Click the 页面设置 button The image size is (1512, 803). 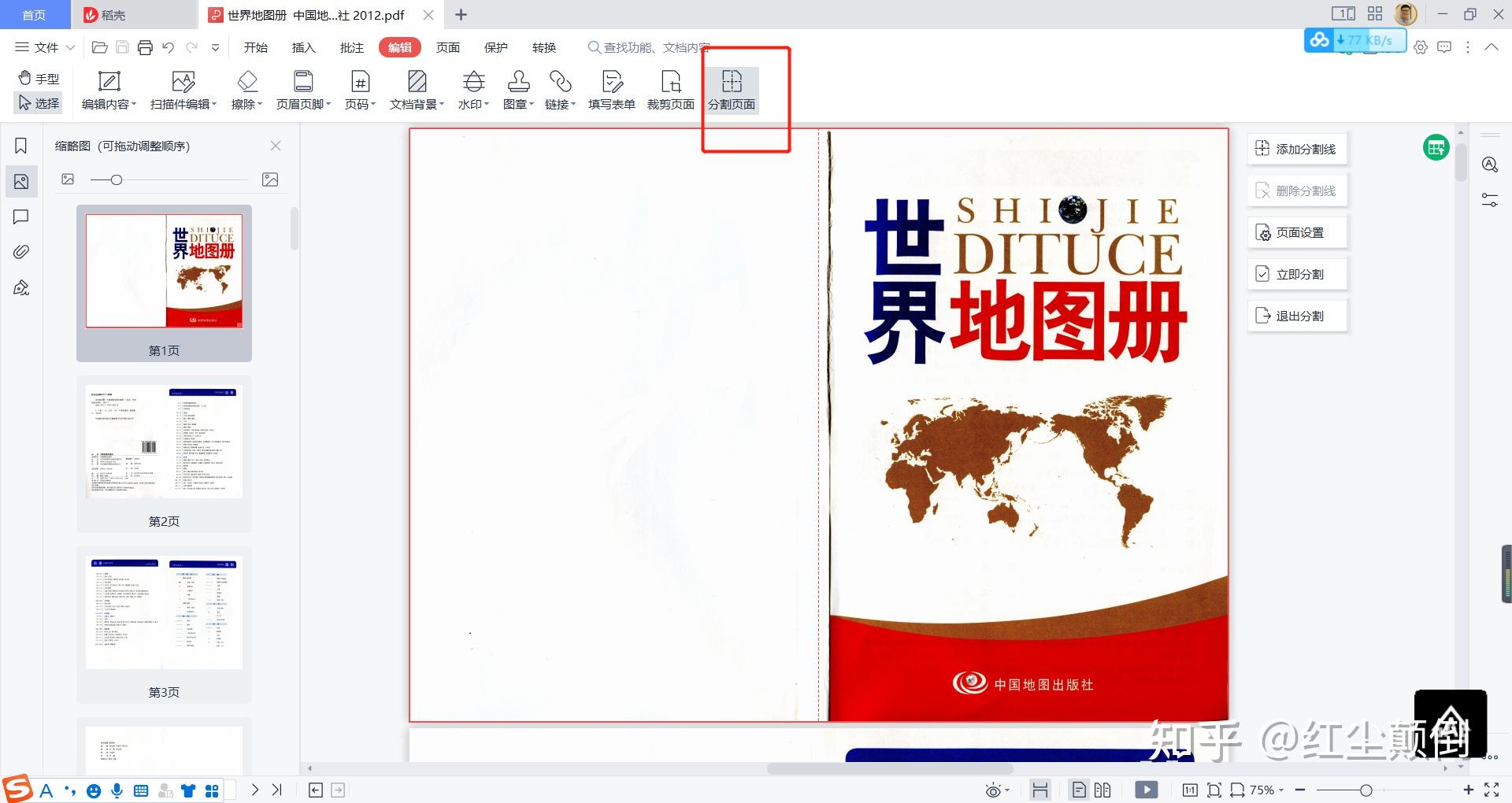tap(1297, 232)
